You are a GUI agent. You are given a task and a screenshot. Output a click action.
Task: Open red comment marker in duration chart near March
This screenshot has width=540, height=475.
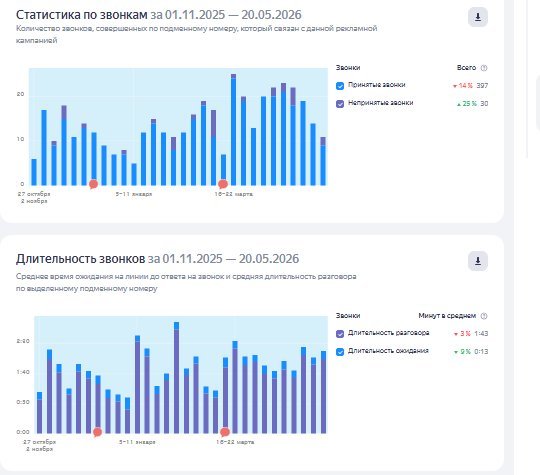(225, 432)
